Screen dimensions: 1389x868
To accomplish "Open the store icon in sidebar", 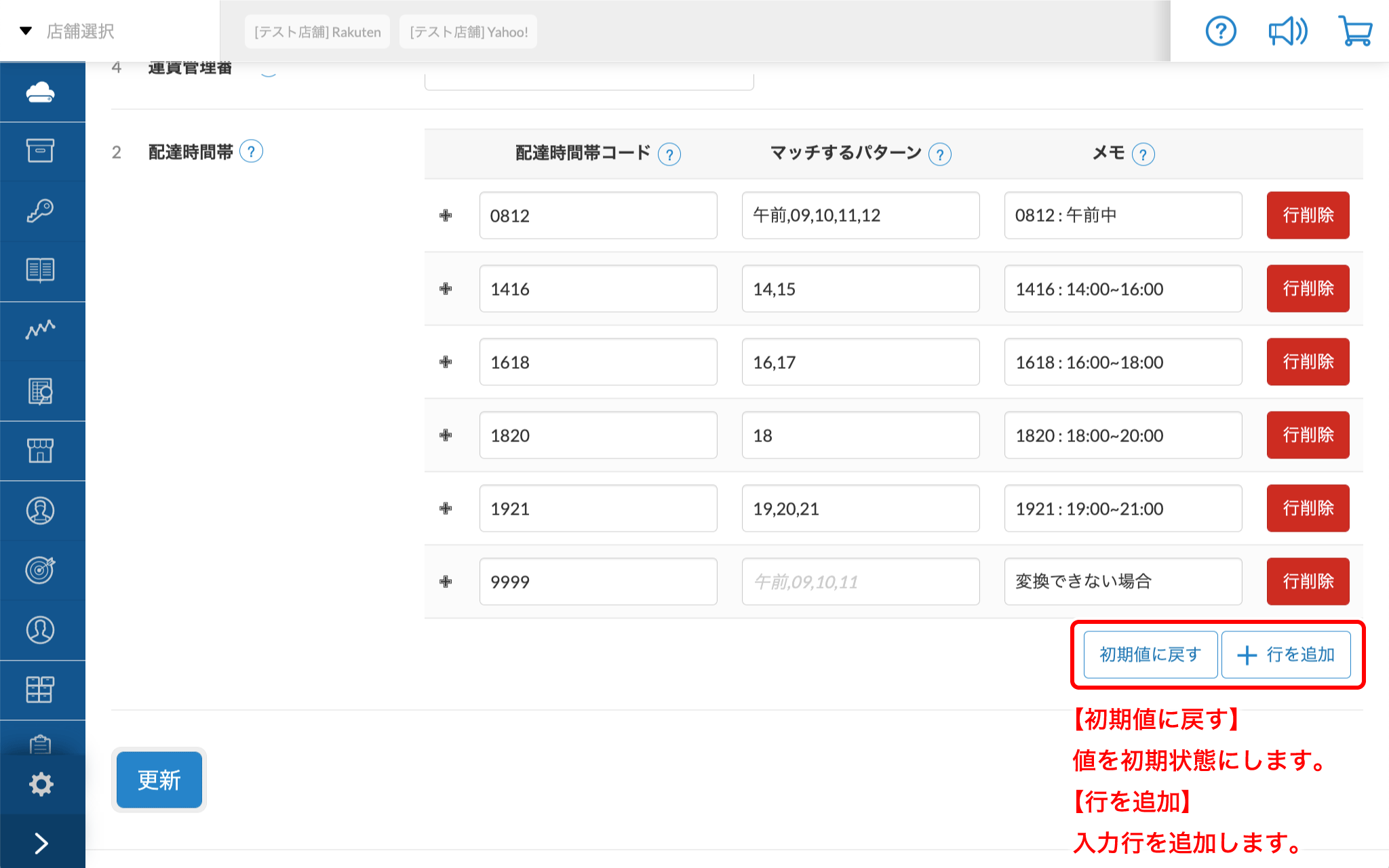I will click(42, 450).
